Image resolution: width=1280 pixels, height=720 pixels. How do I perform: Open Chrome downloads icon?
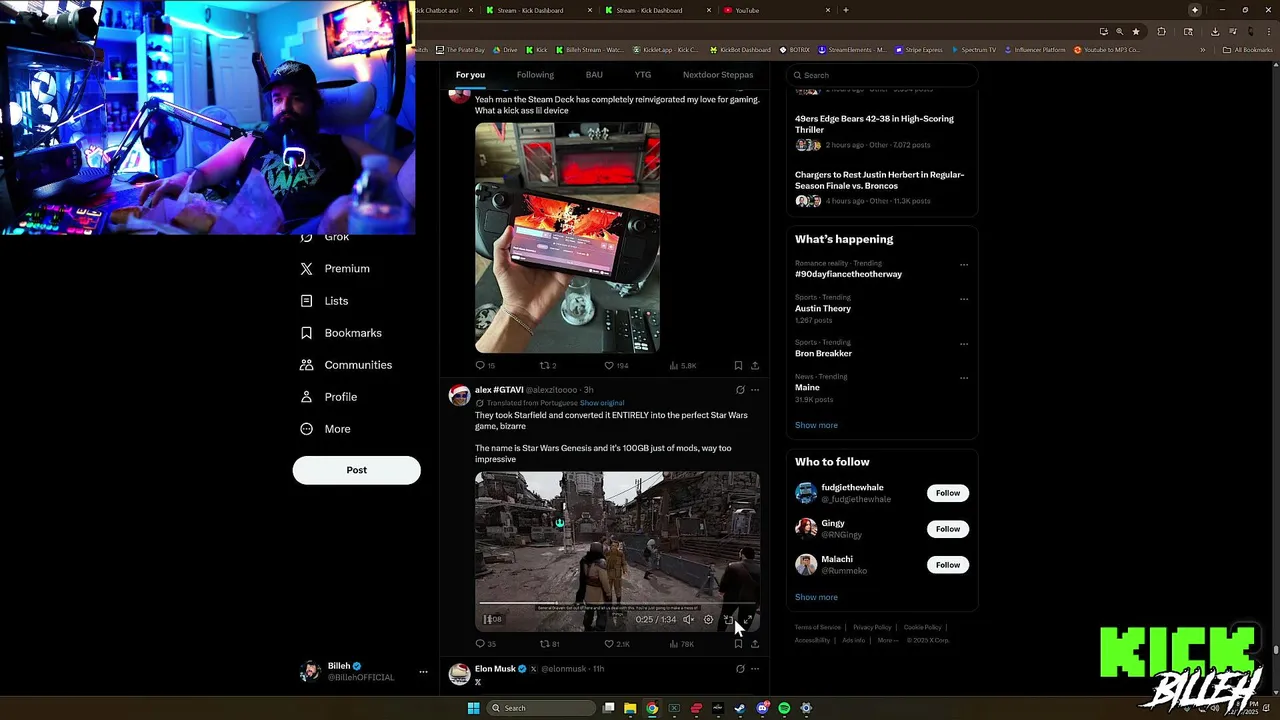(x=1214, y=31)
